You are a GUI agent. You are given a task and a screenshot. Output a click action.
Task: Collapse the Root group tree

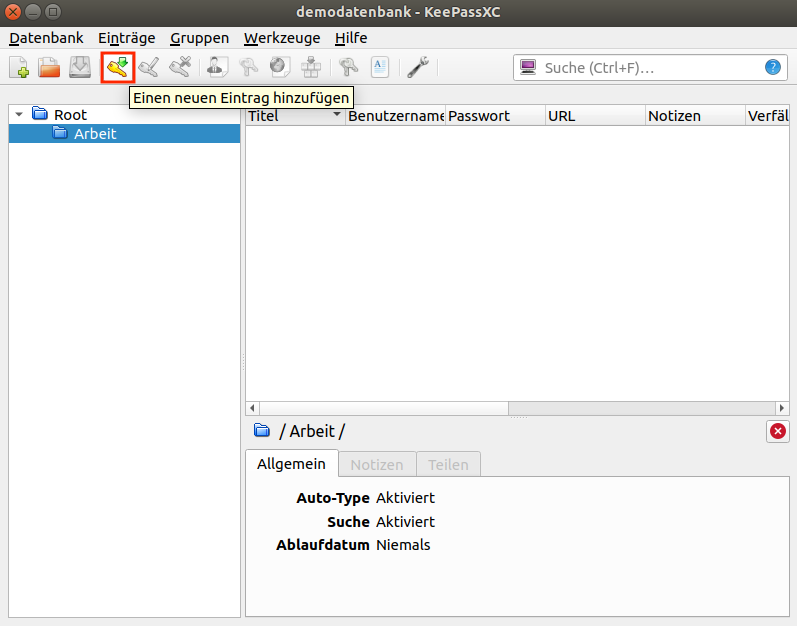point(19,115)
